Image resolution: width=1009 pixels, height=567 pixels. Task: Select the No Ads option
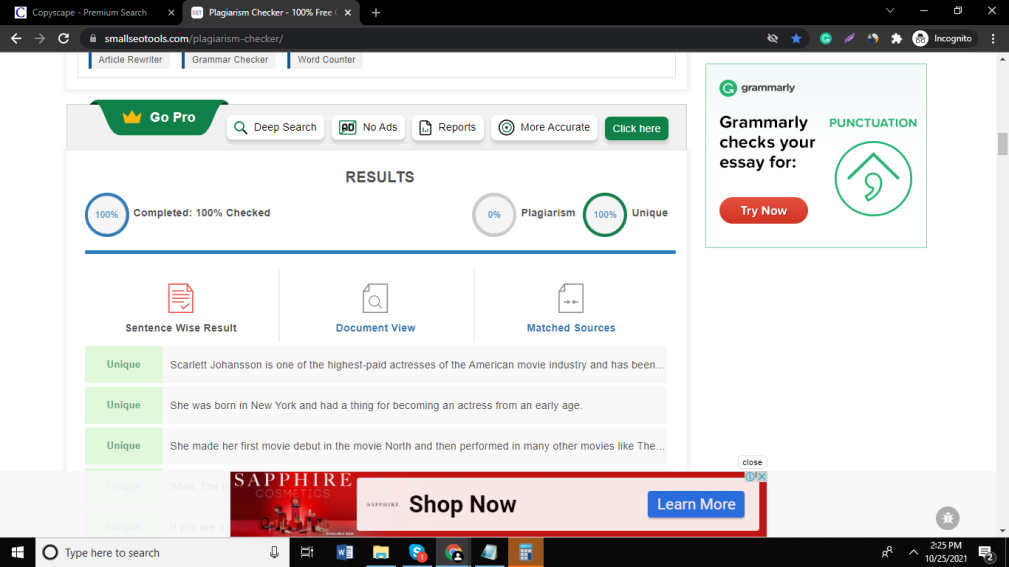(x=368, y=127)
